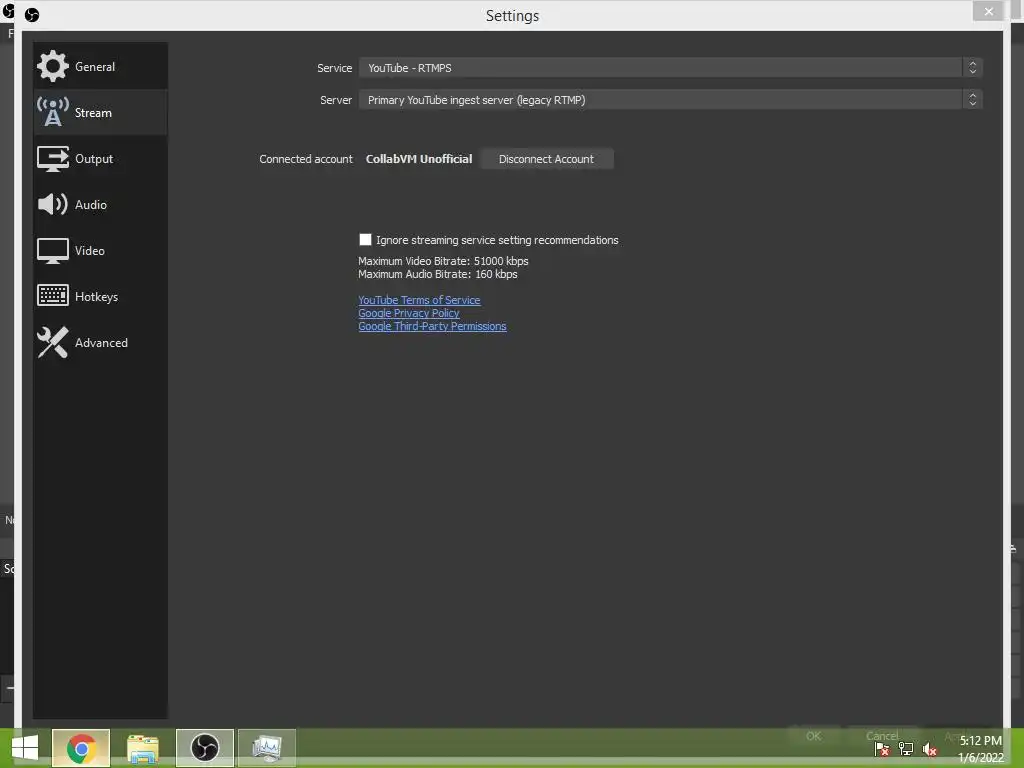Click the CollabVM Unofficial account name
1024x768 pixels.
pyautogui.click(x=419, y=159)
